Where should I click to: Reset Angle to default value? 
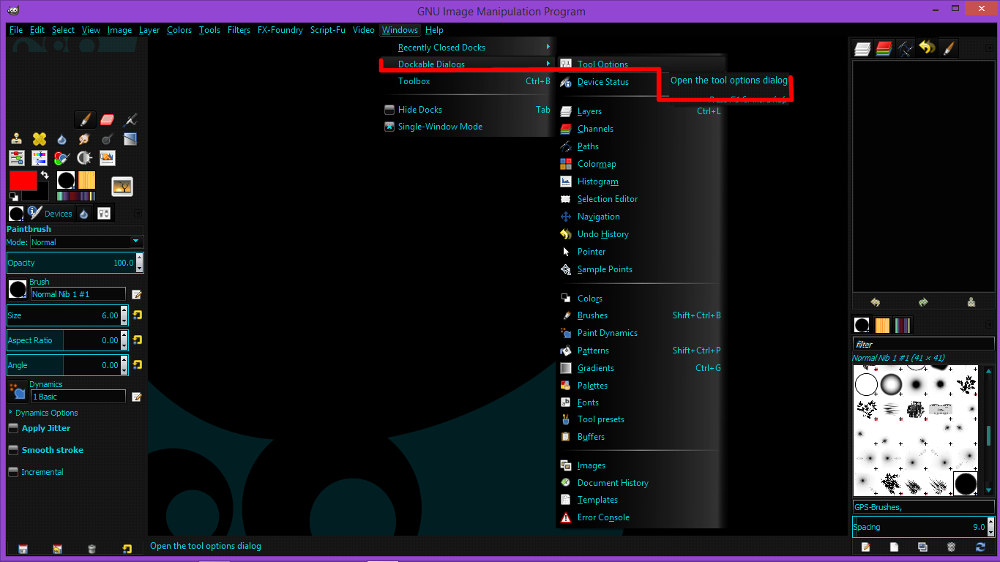click(137, 365)
